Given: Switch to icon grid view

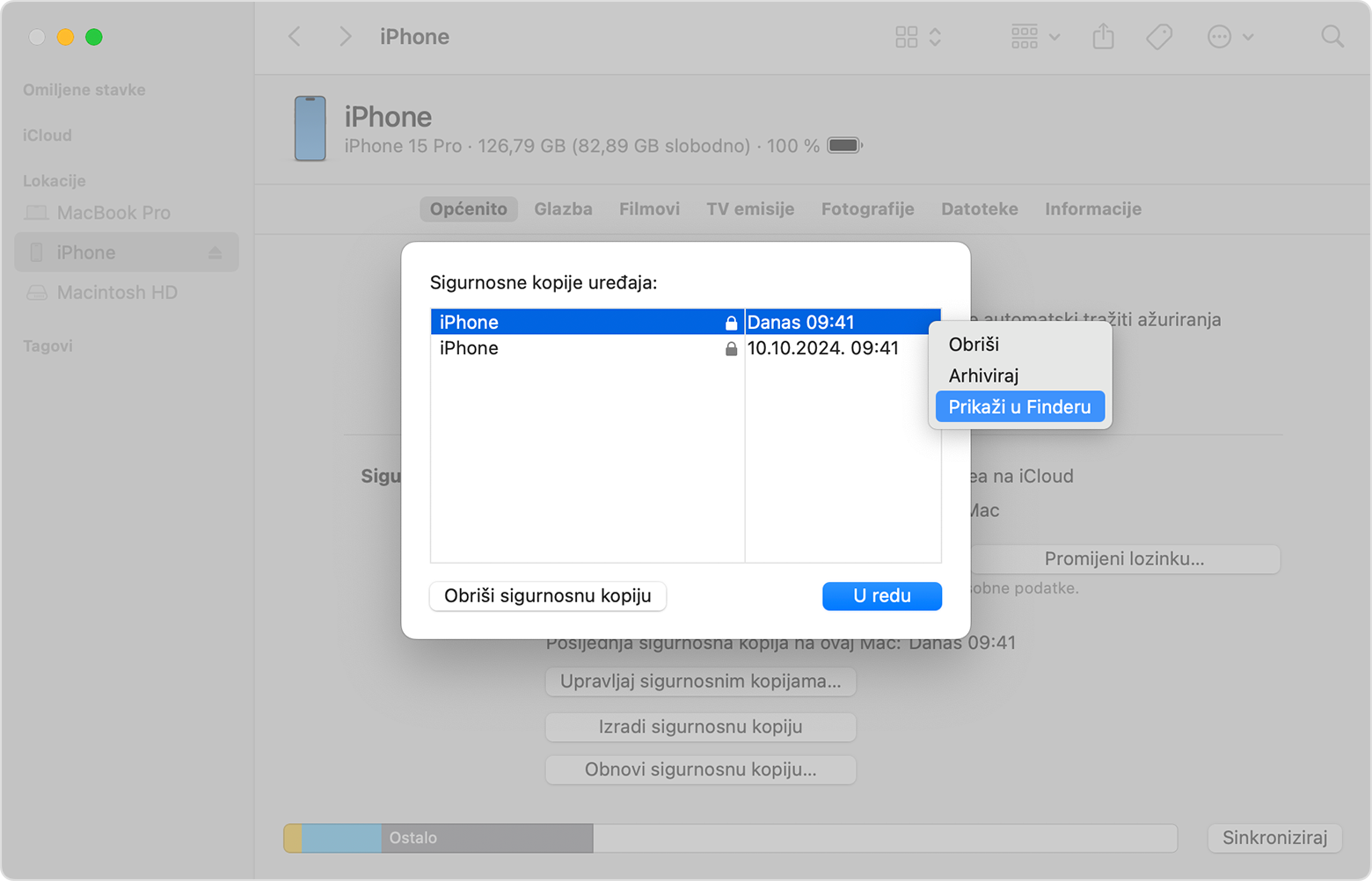Looking at the screenshot, I should (x=906, y=36).
